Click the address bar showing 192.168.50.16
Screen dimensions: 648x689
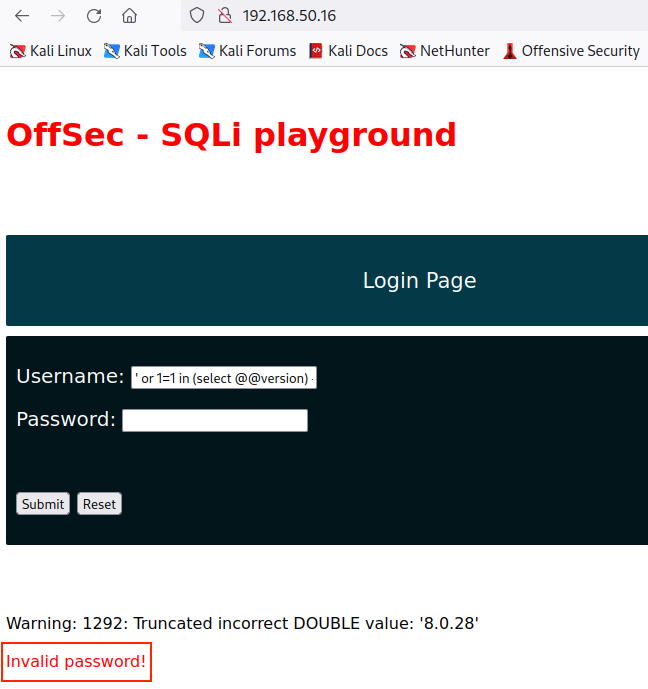pyautogui.click(x=400, y=16)
